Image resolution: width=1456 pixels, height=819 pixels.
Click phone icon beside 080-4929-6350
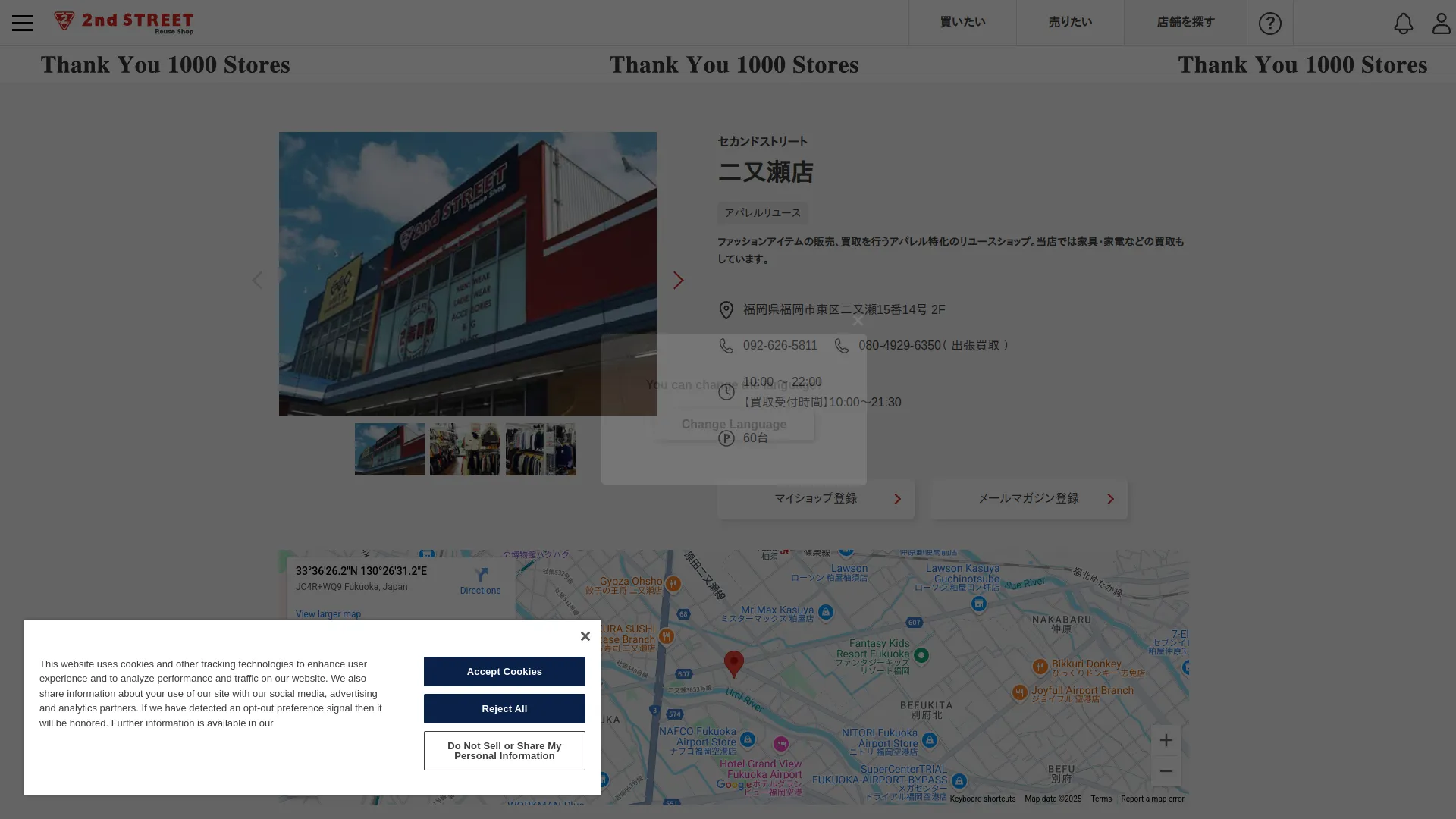point(841,346)
